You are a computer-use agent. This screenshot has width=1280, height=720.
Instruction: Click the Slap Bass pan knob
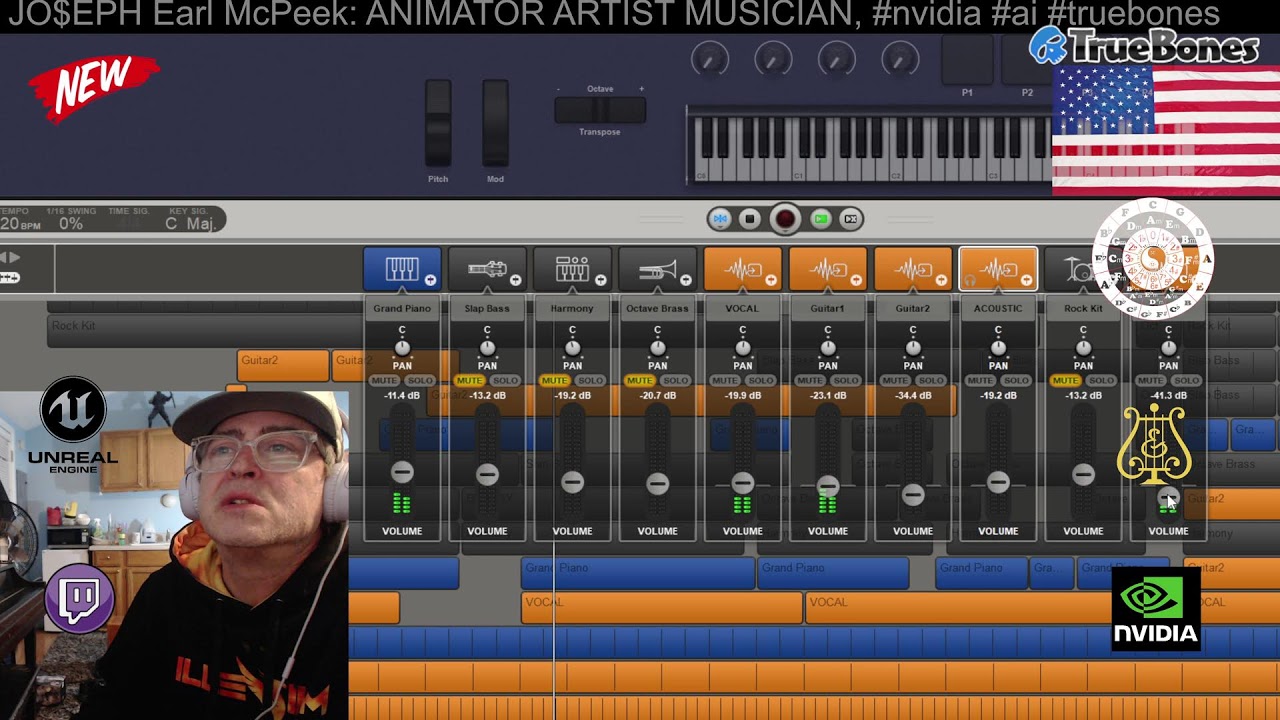tap(487, 348)
